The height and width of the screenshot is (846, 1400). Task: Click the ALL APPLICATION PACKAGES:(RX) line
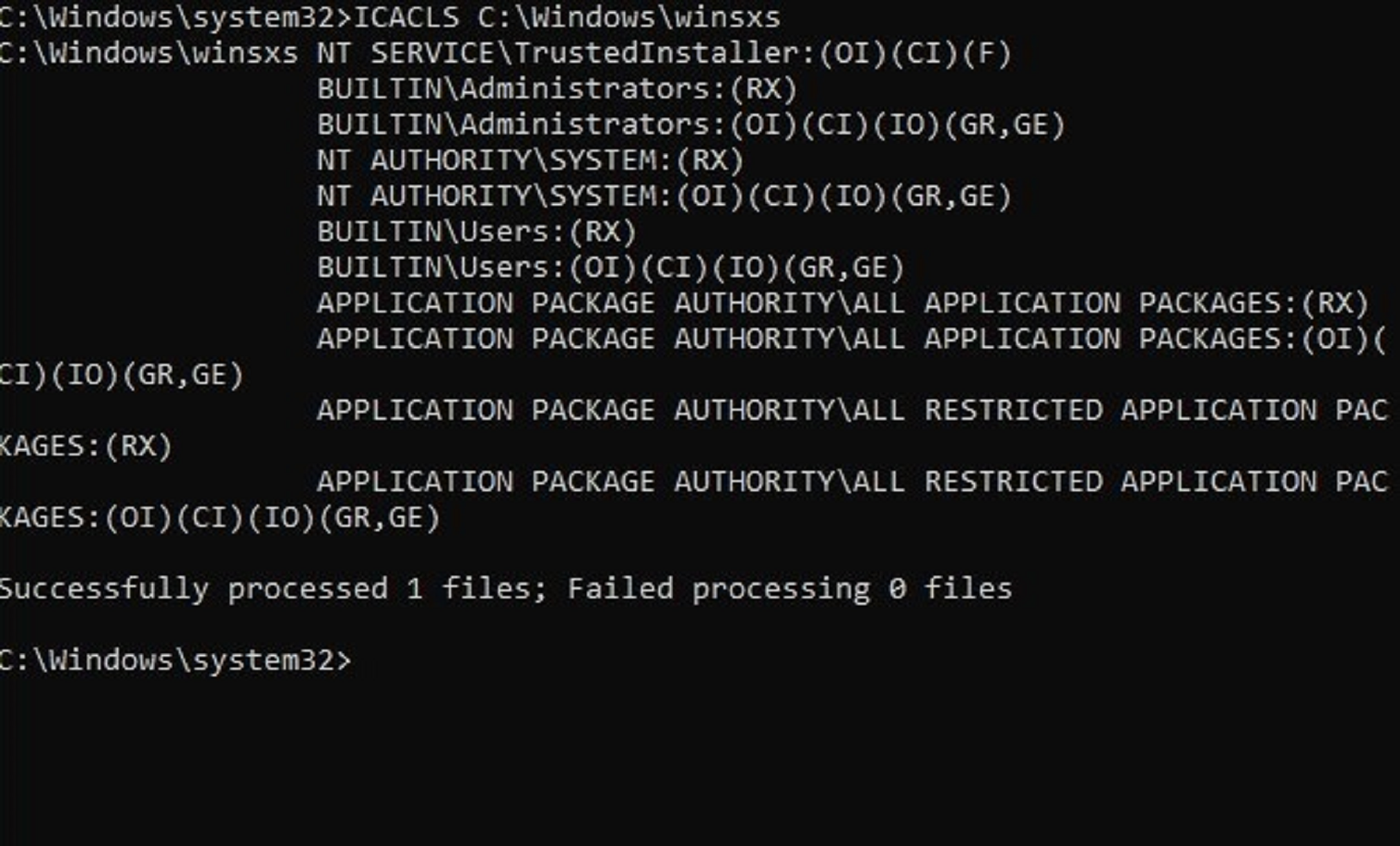[842, 304]
